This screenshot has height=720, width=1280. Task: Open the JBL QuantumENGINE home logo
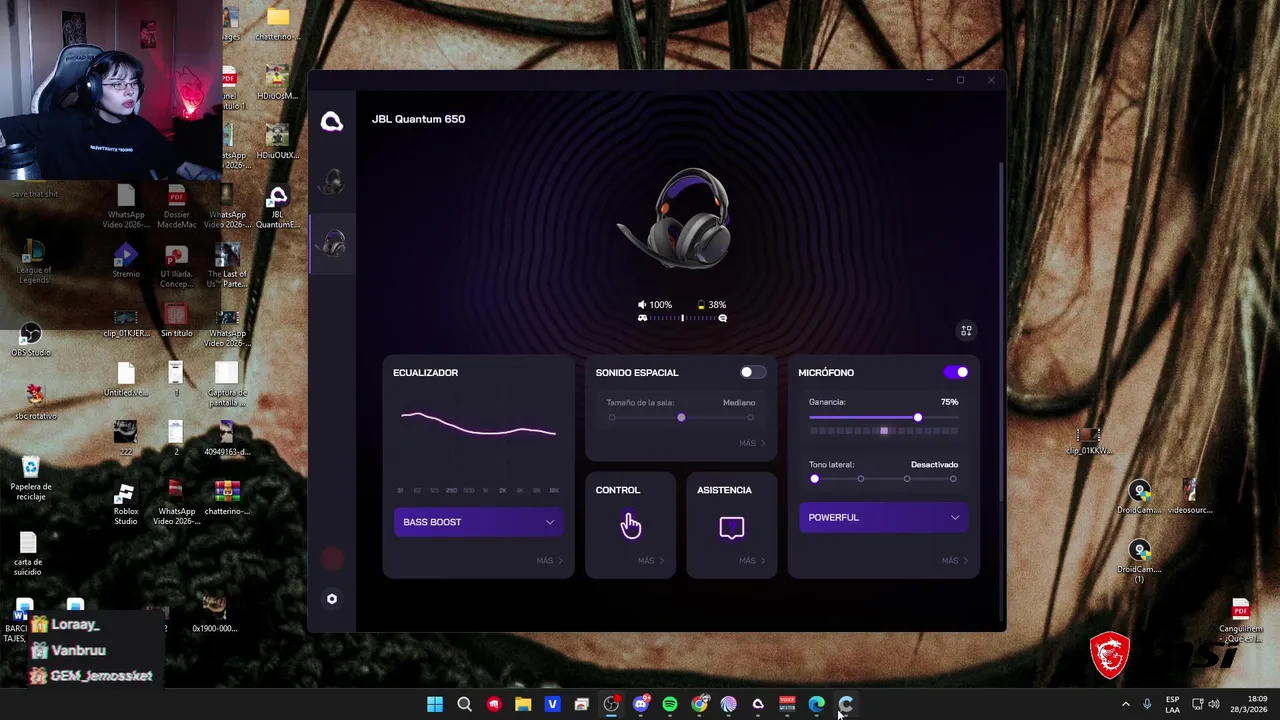pyautogui.click(x=331, y=121)
